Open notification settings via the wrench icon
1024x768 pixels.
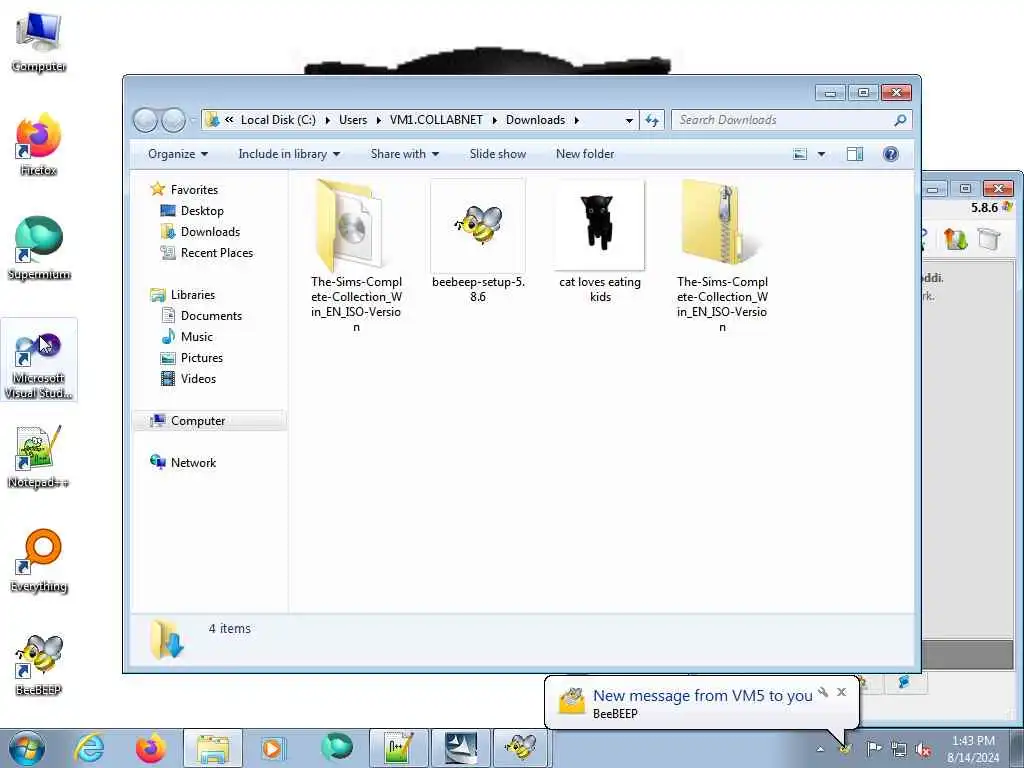824,692
